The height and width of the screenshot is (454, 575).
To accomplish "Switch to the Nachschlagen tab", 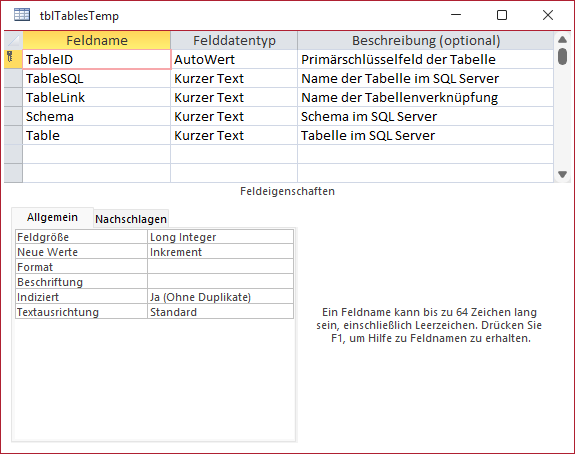I will point(131,219).
